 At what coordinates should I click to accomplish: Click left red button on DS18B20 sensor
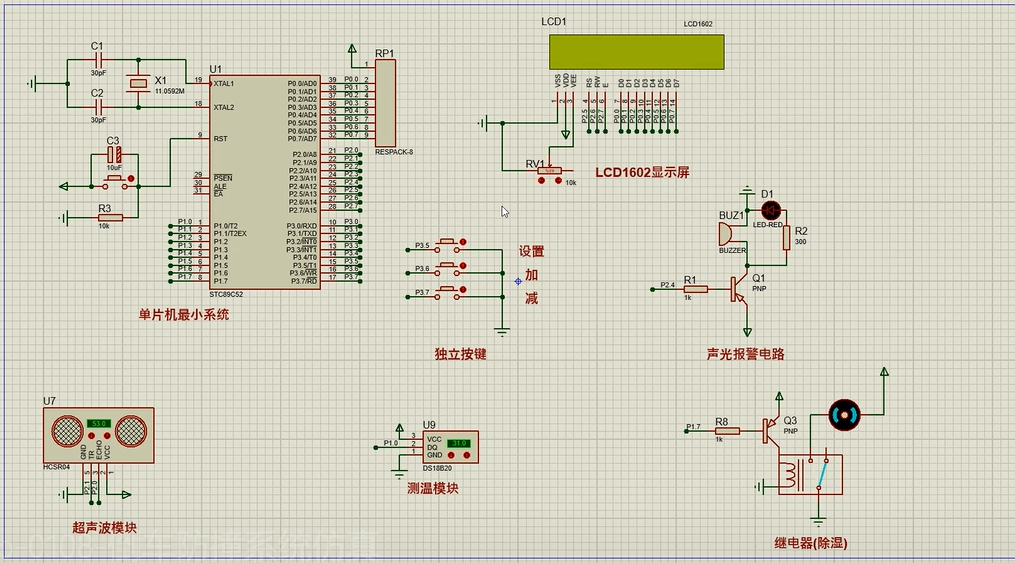coord(453,456)
